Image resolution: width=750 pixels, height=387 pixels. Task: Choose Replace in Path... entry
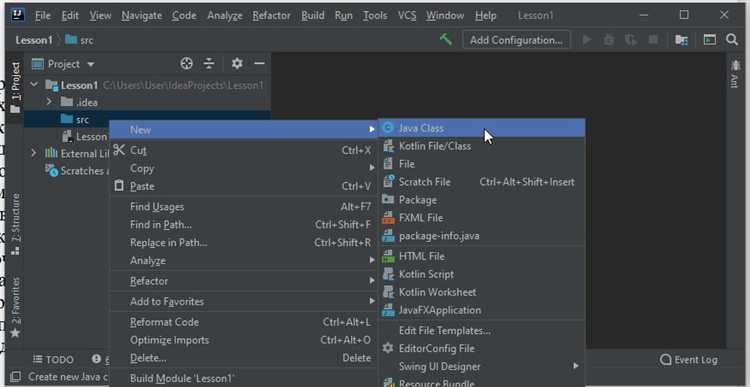(x=243, y=243)
